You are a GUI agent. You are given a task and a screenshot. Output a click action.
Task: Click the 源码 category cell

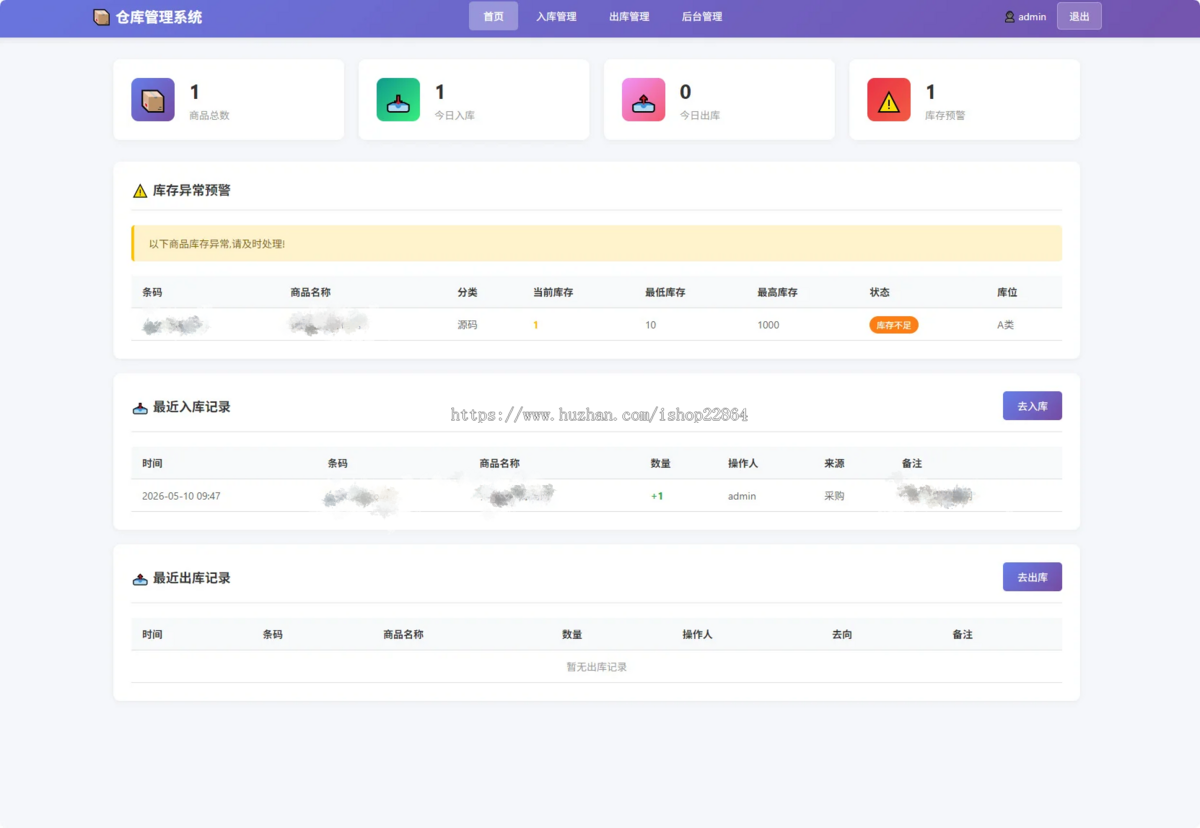point(467,325)
